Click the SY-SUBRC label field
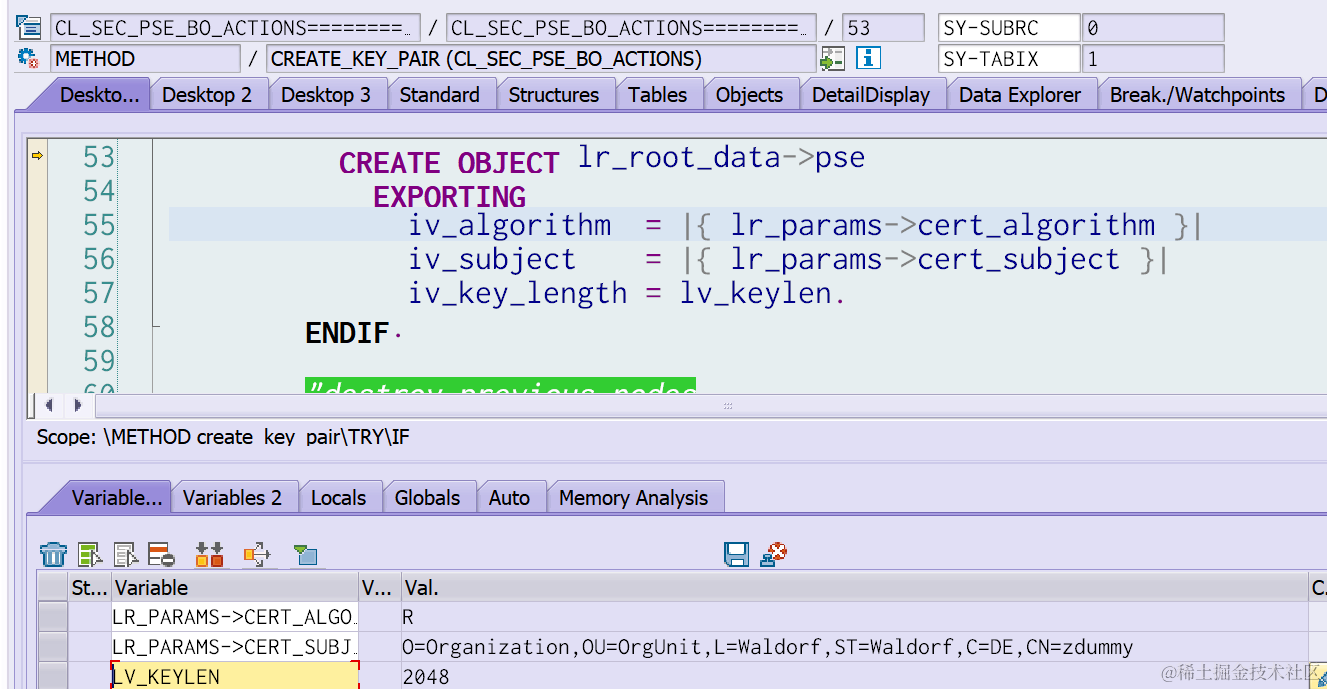 tap(1009, 28)
